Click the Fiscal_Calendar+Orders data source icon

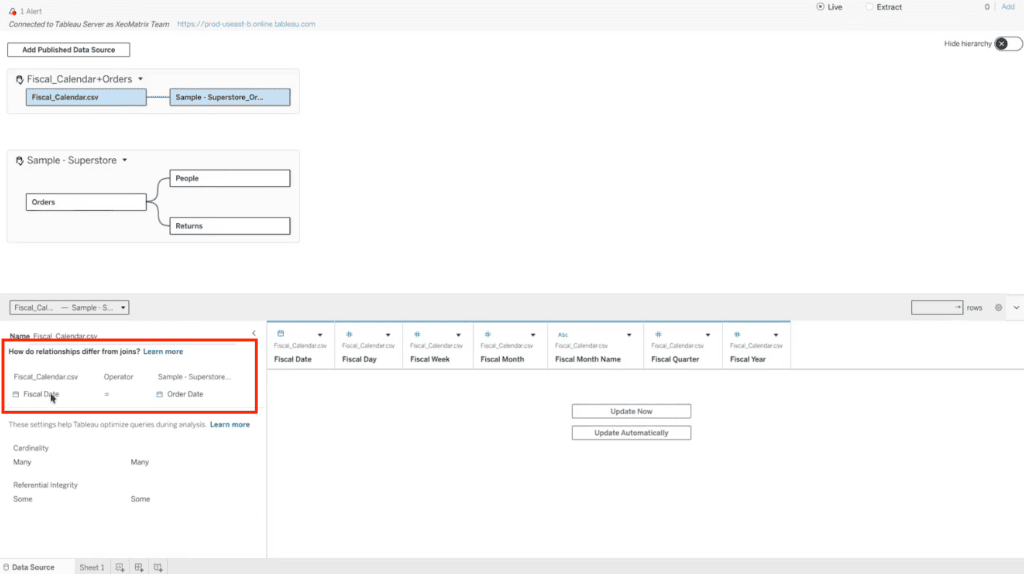pyautogui.click(x=20, y=79)
